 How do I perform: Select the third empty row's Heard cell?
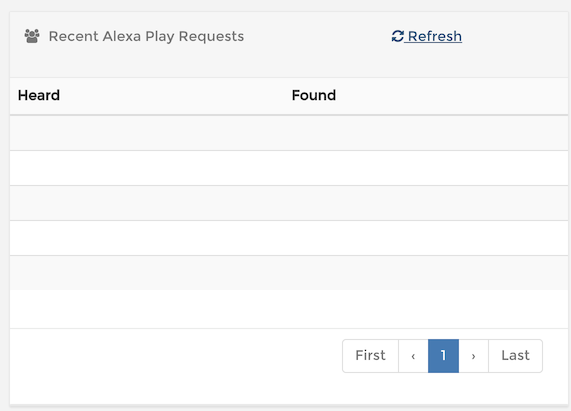click(x=147, y=203)
